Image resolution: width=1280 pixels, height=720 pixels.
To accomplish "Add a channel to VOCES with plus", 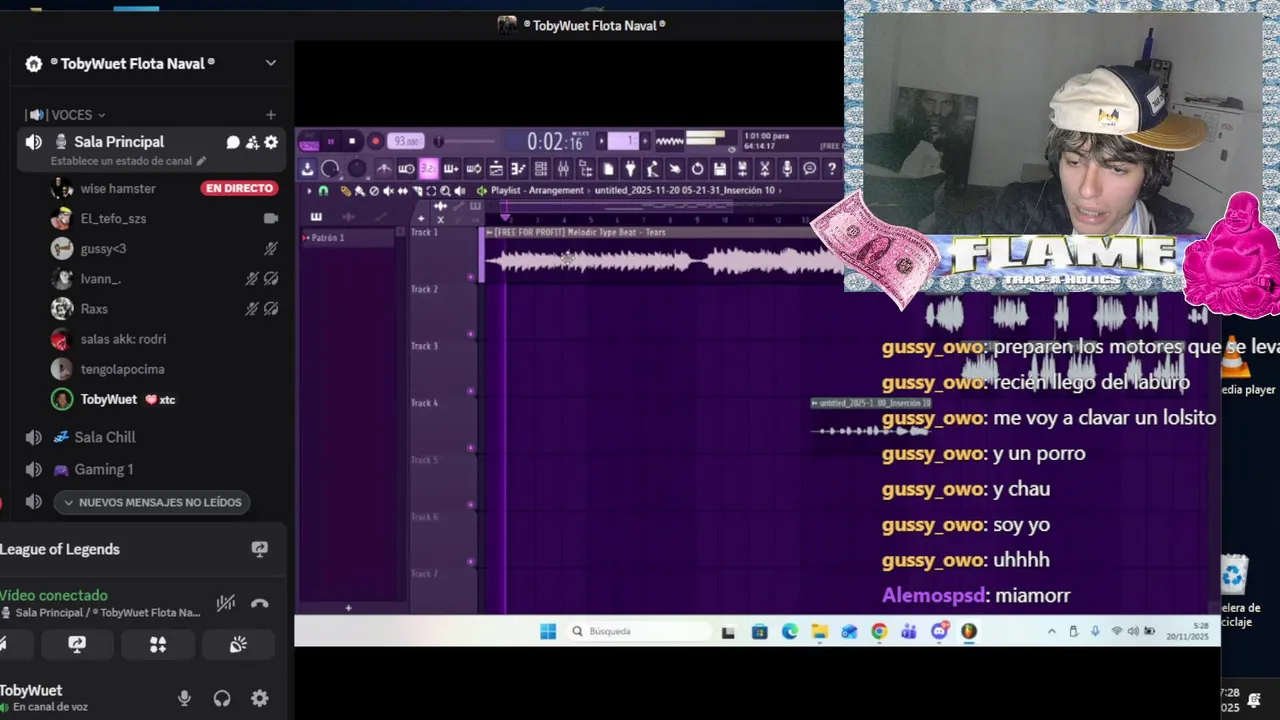I will (x=270, y=115).
